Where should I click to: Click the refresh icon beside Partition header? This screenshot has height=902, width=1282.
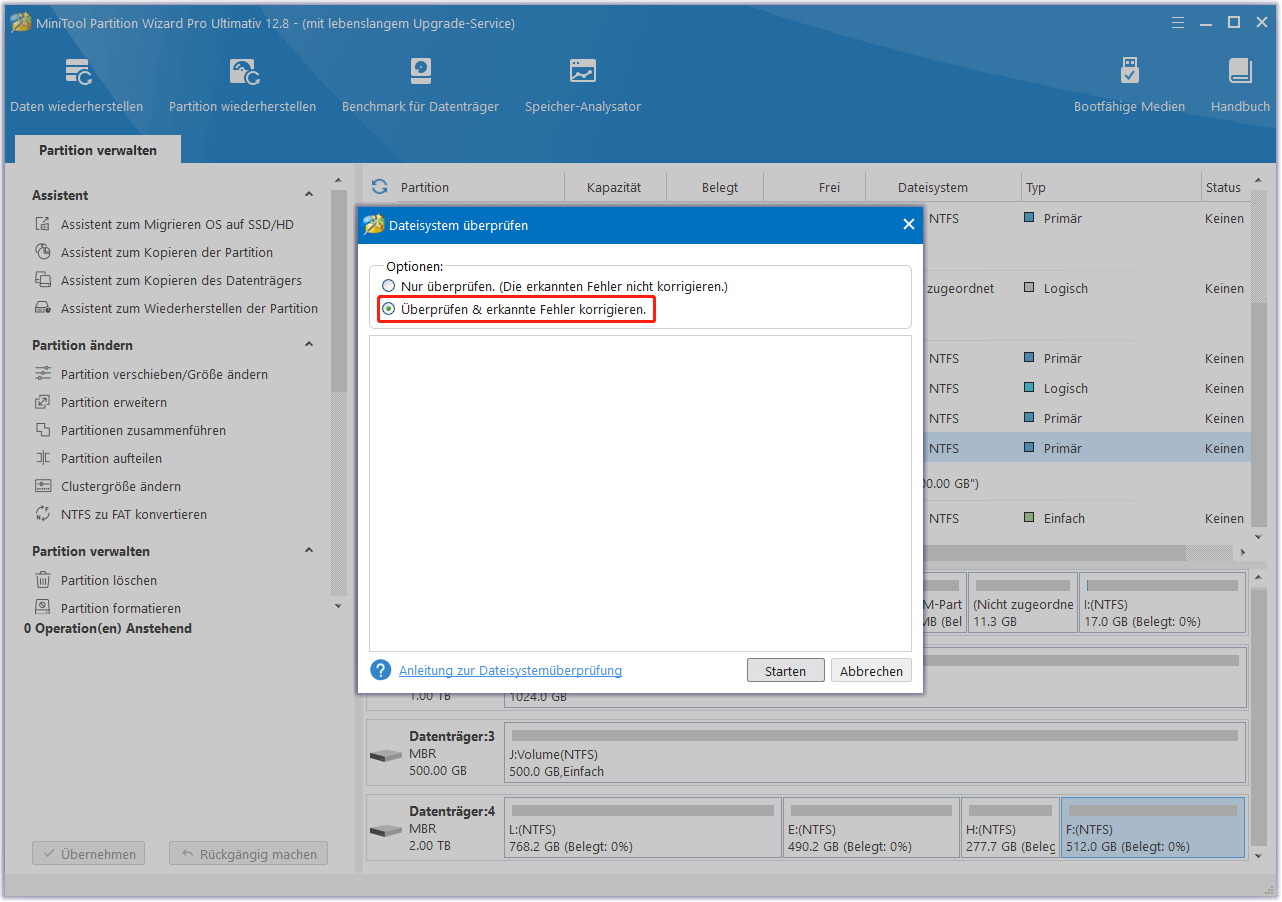coord(380,187)
